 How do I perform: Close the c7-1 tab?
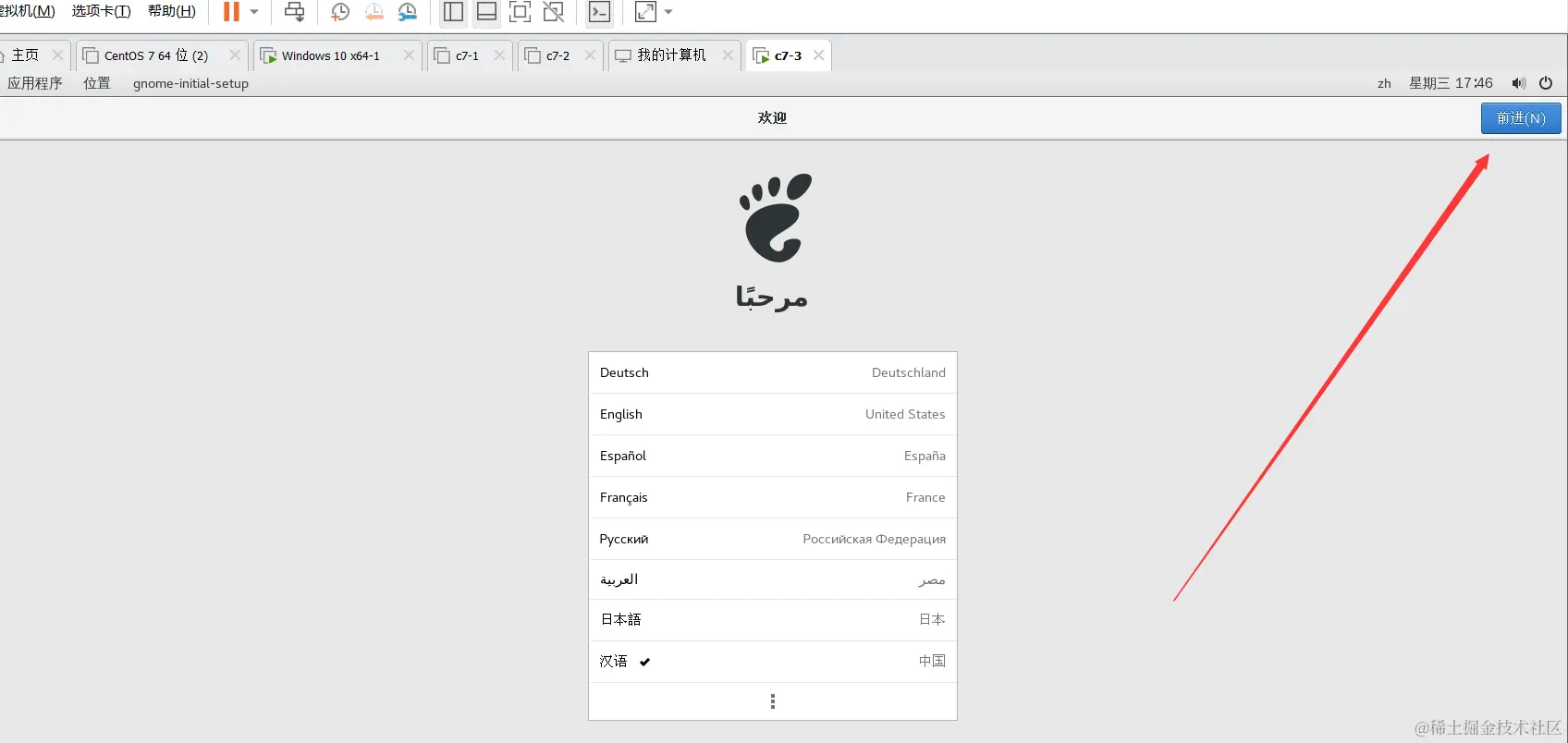coord(499,55)
